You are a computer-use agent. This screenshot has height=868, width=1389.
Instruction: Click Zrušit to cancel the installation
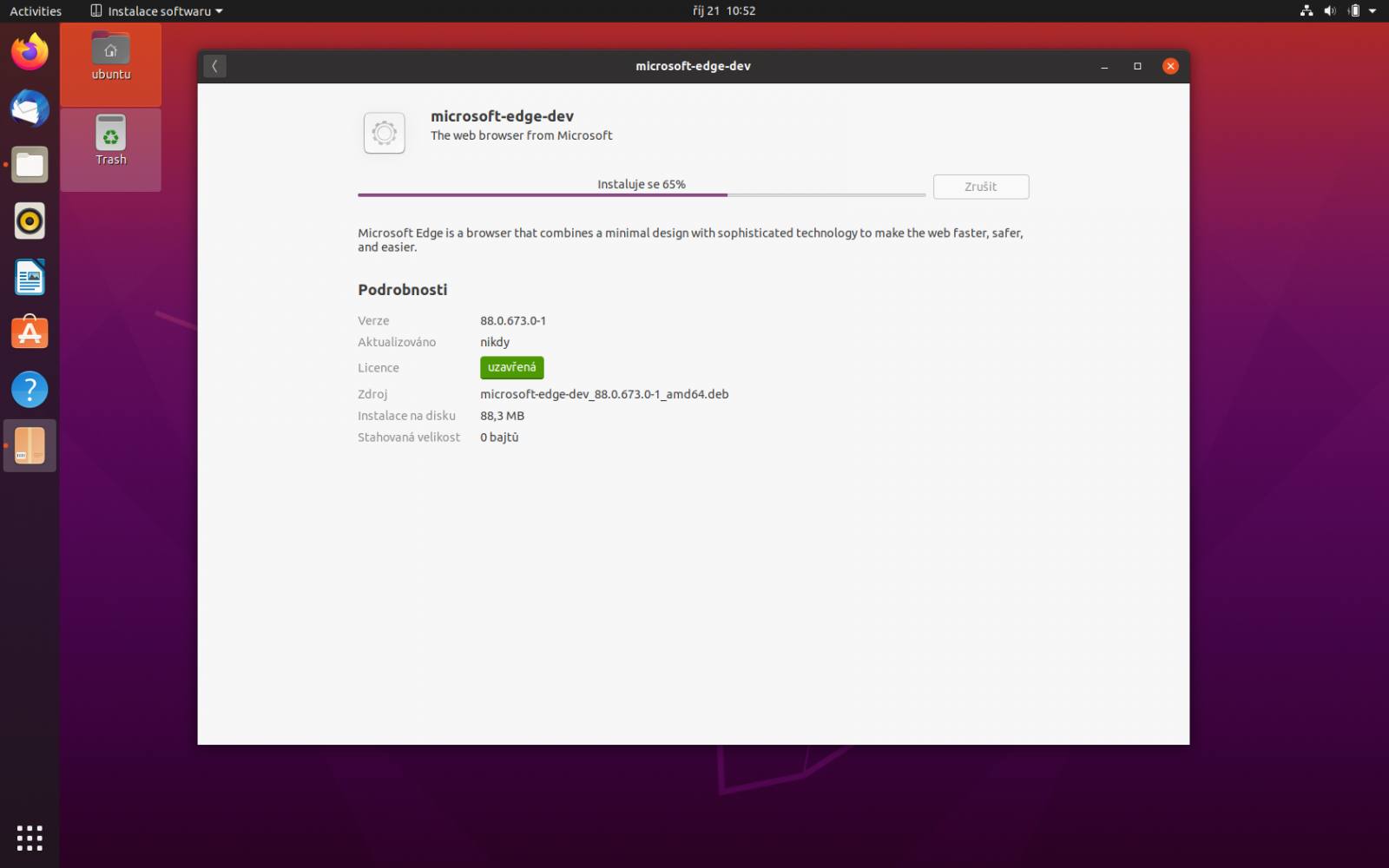pos(980,187)
